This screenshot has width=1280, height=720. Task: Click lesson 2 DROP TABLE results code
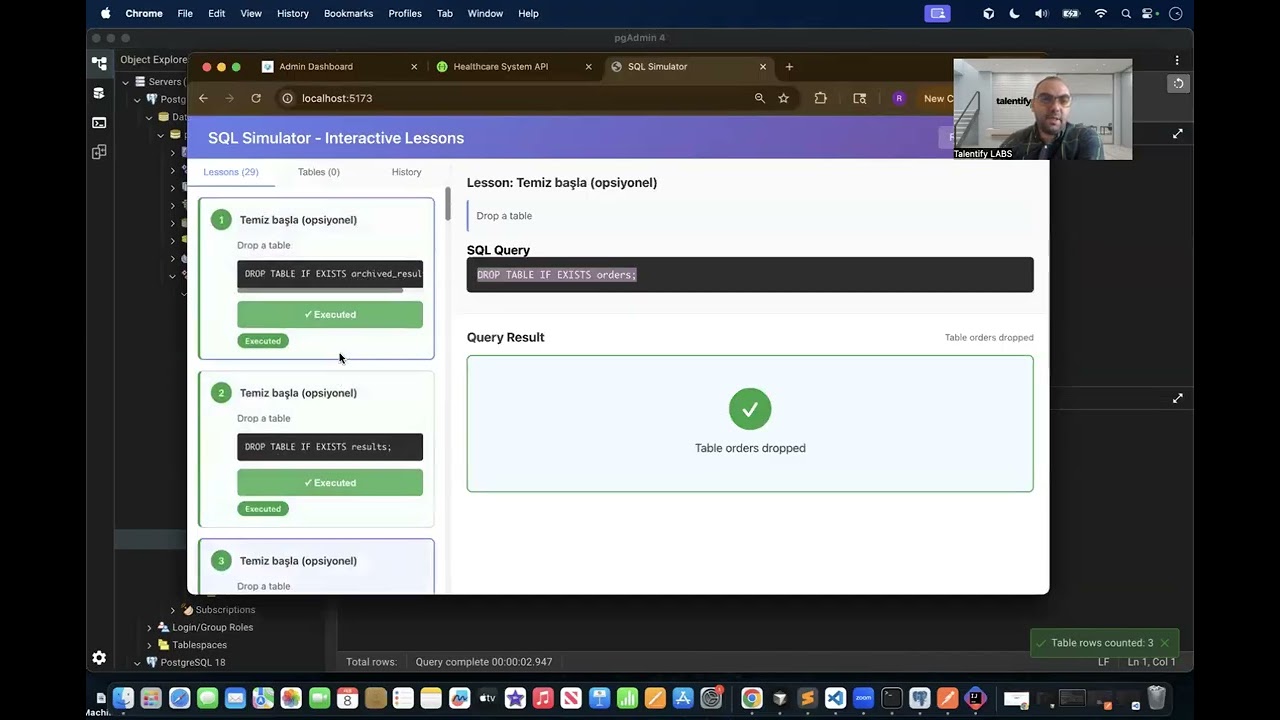click(x=330, y=447)
